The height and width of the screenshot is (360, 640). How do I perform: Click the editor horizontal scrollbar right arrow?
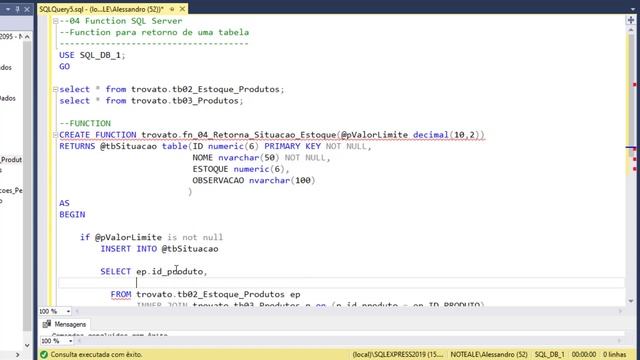[x=620, y=311]
